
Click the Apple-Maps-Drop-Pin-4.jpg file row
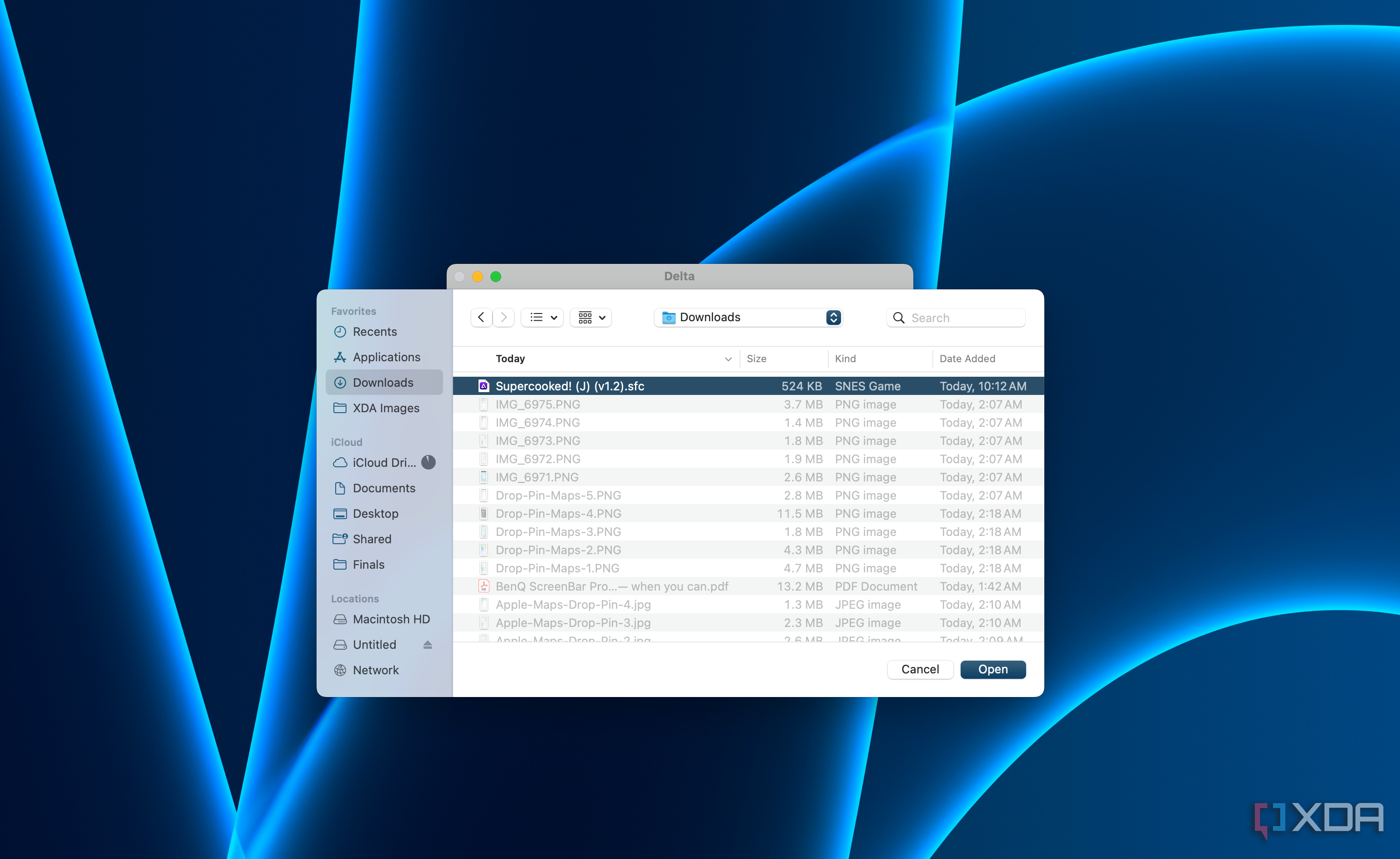coord(748,604)
